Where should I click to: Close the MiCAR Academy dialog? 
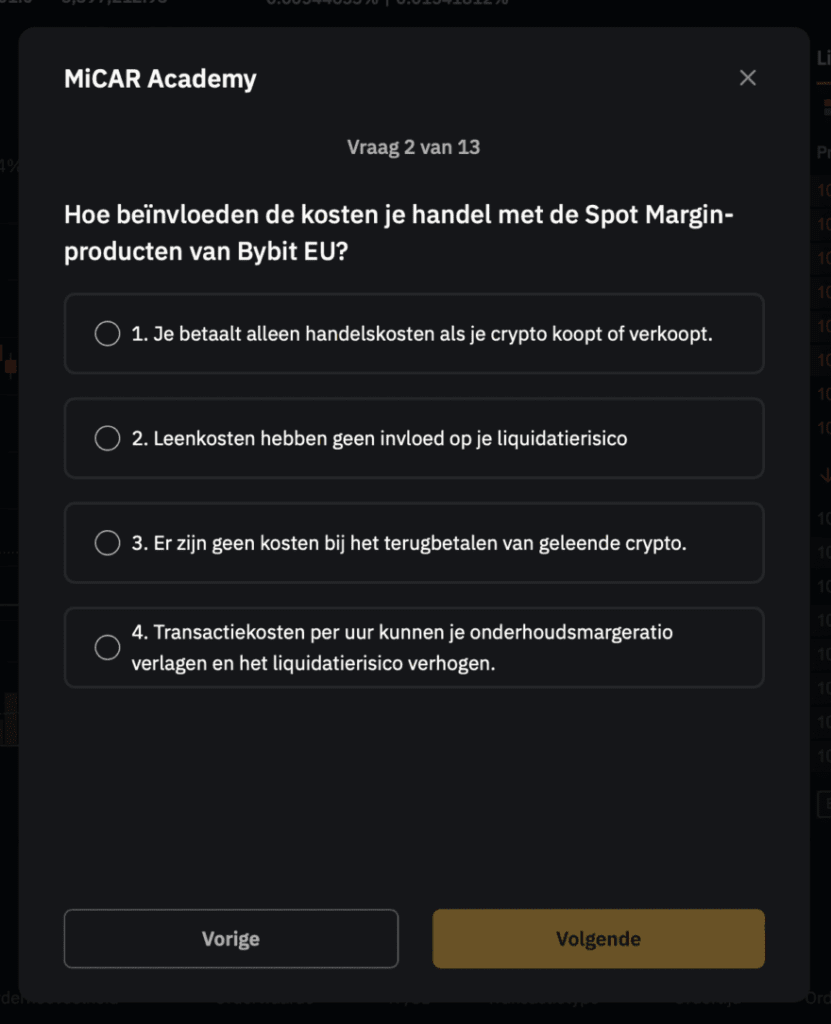747,78
